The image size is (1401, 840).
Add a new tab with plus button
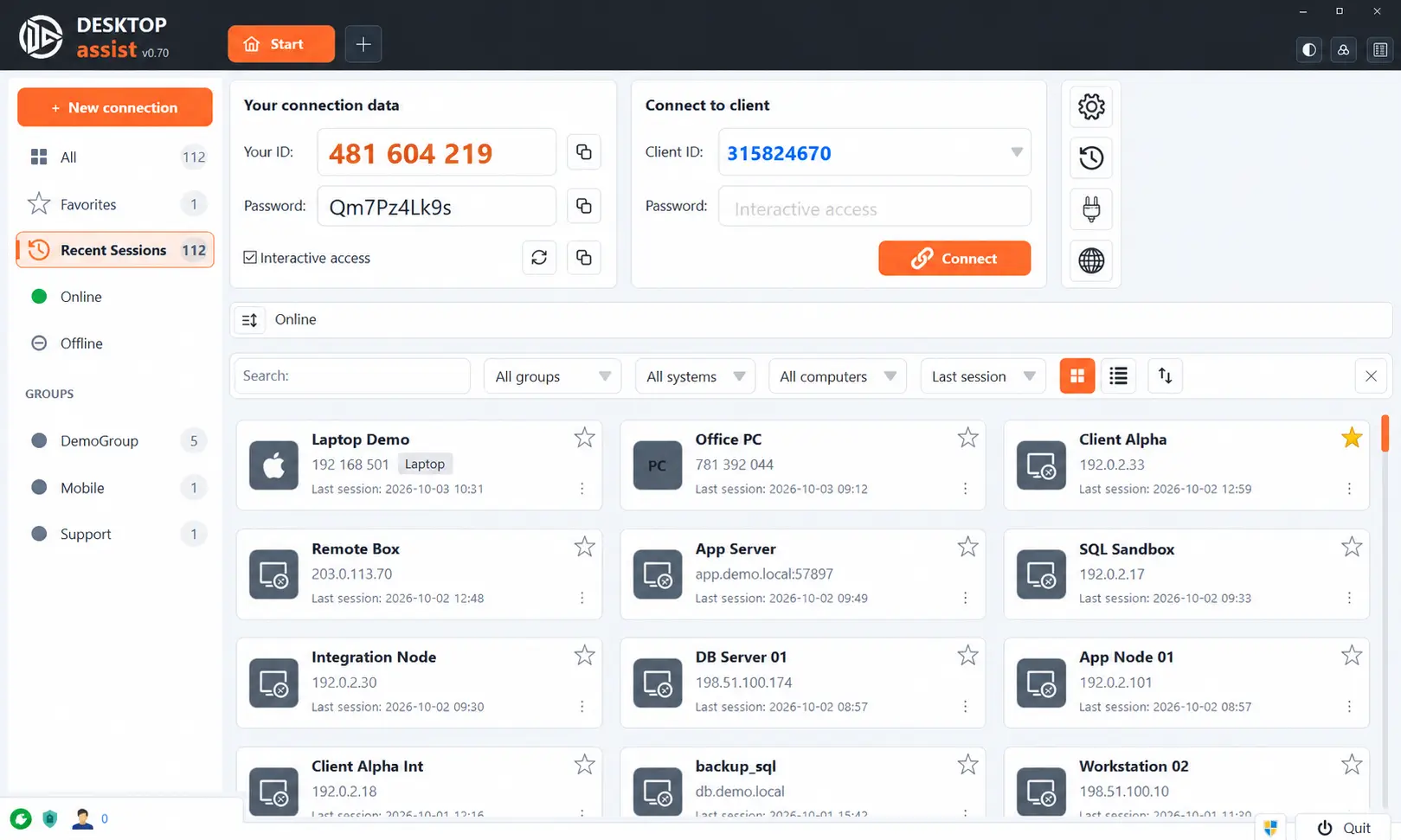point(363,44)
